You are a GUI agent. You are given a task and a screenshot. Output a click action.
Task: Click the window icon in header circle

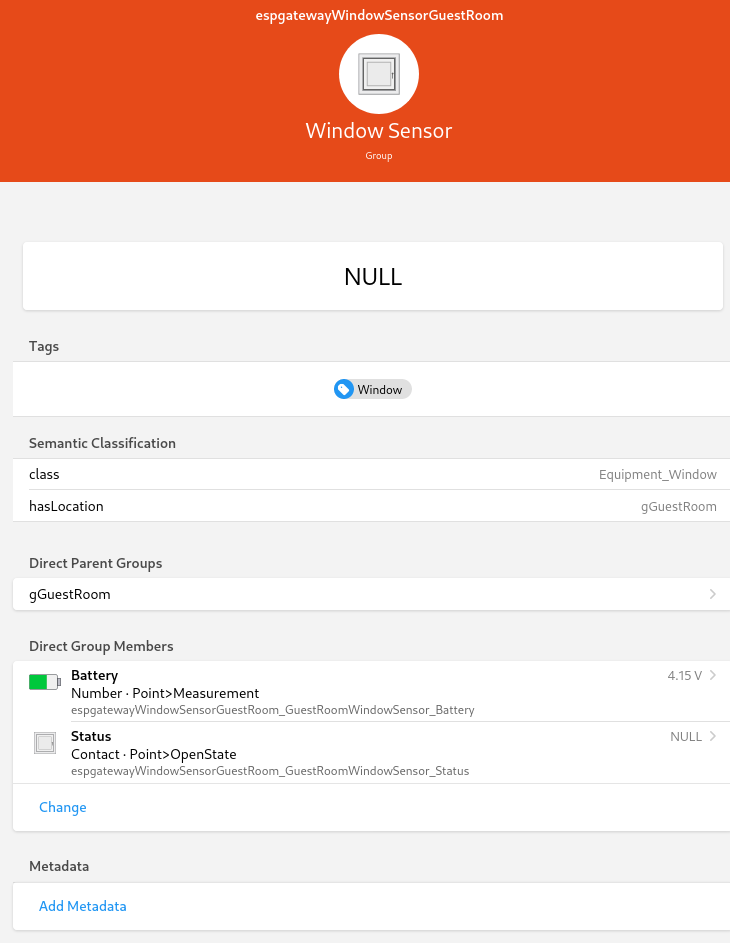[379, 74]
